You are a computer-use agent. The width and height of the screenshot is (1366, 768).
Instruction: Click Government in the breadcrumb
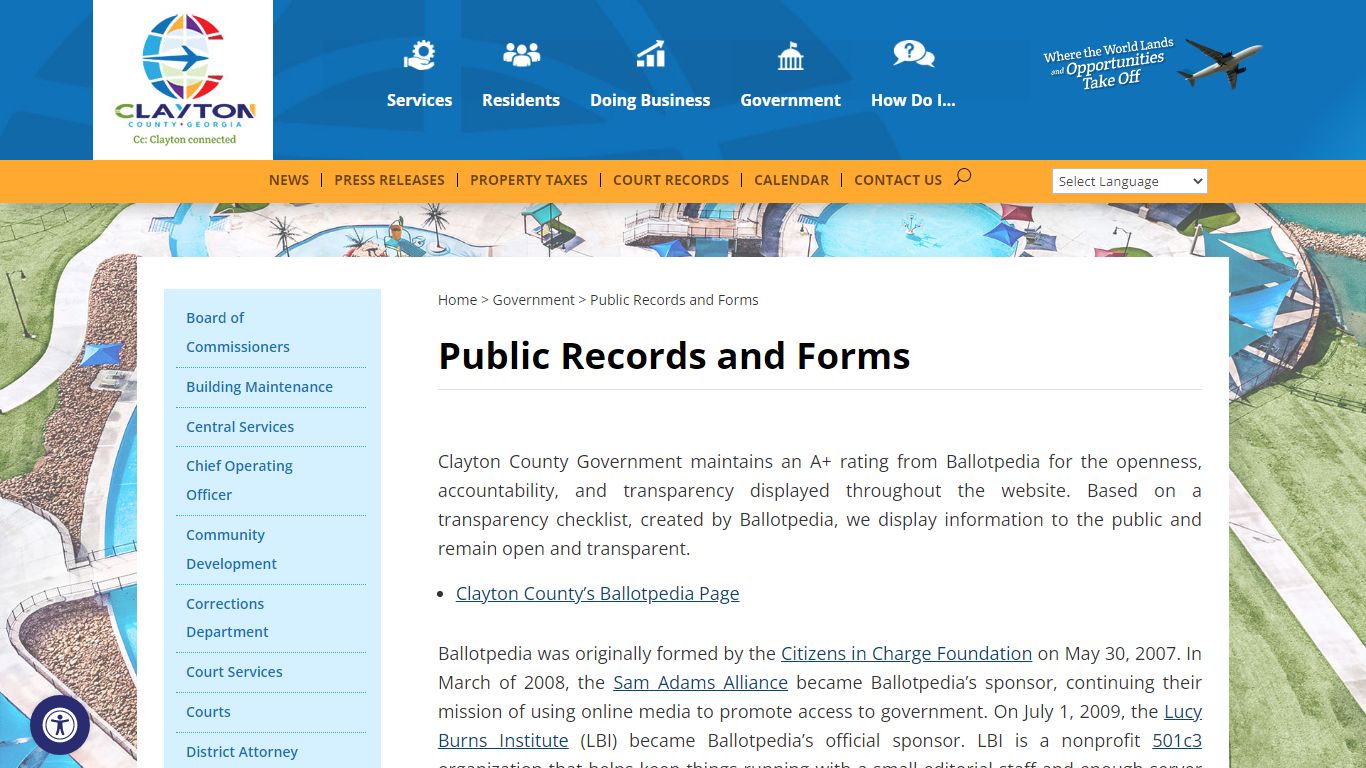click(534, 300)
